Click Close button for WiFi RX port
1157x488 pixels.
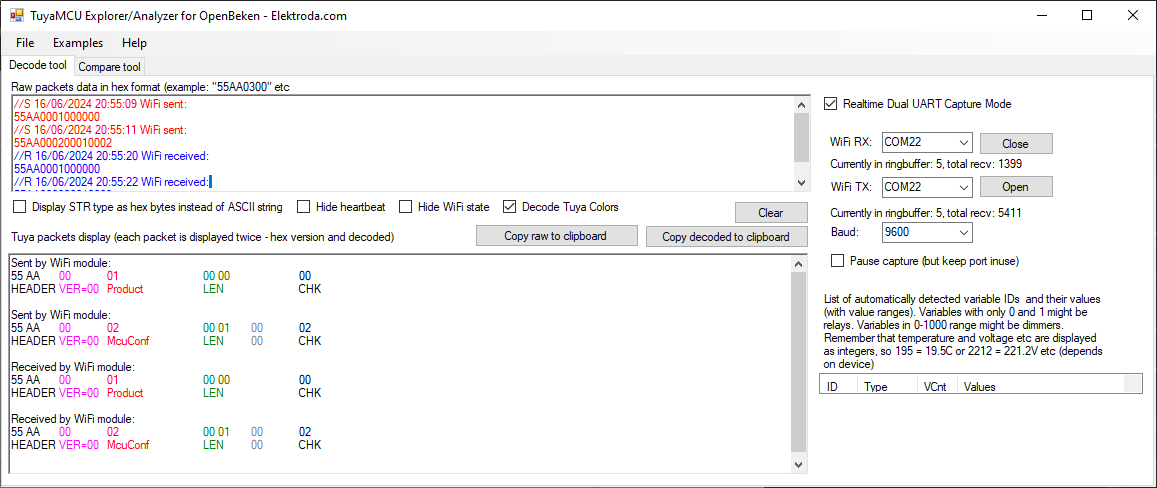pyautogui.click(x=1017, y=143)
